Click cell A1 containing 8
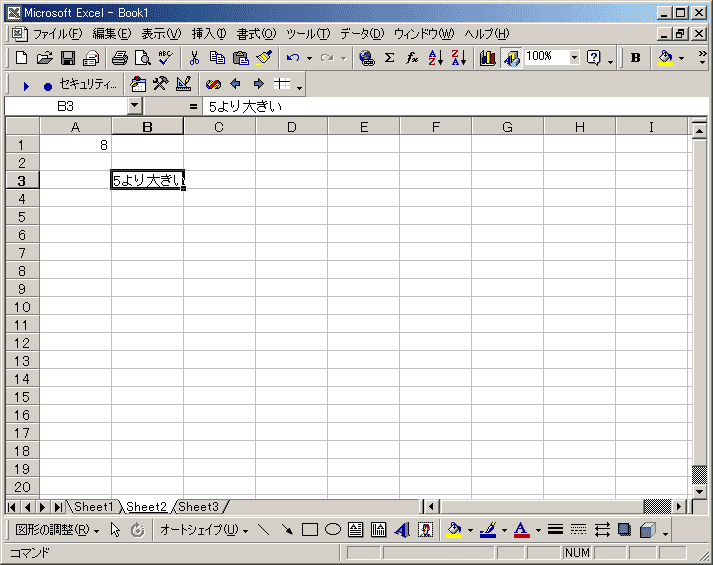713x565 pixels. [75, 145]
